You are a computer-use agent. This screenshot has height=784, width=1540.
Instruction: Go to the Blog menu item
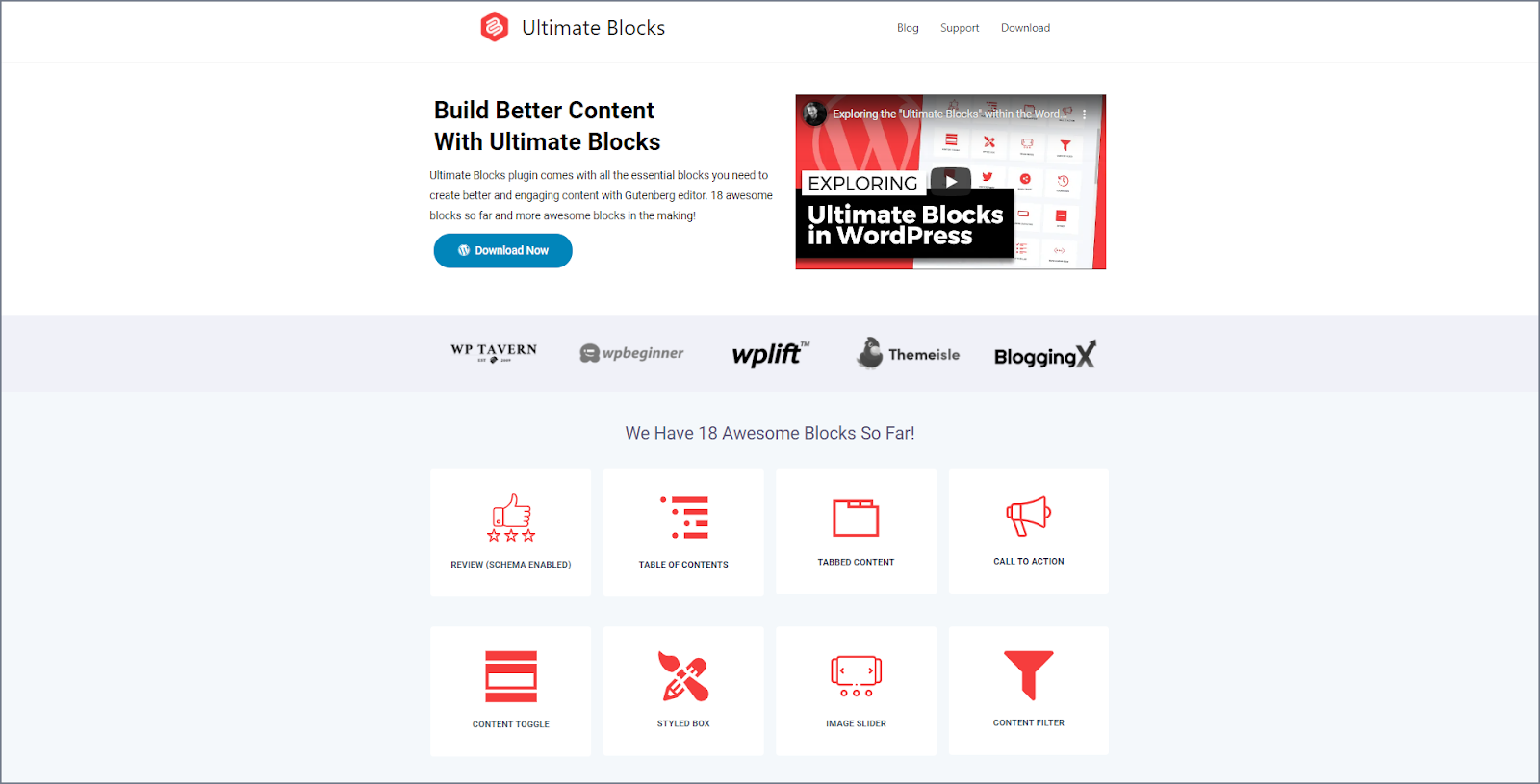(908, 28)
